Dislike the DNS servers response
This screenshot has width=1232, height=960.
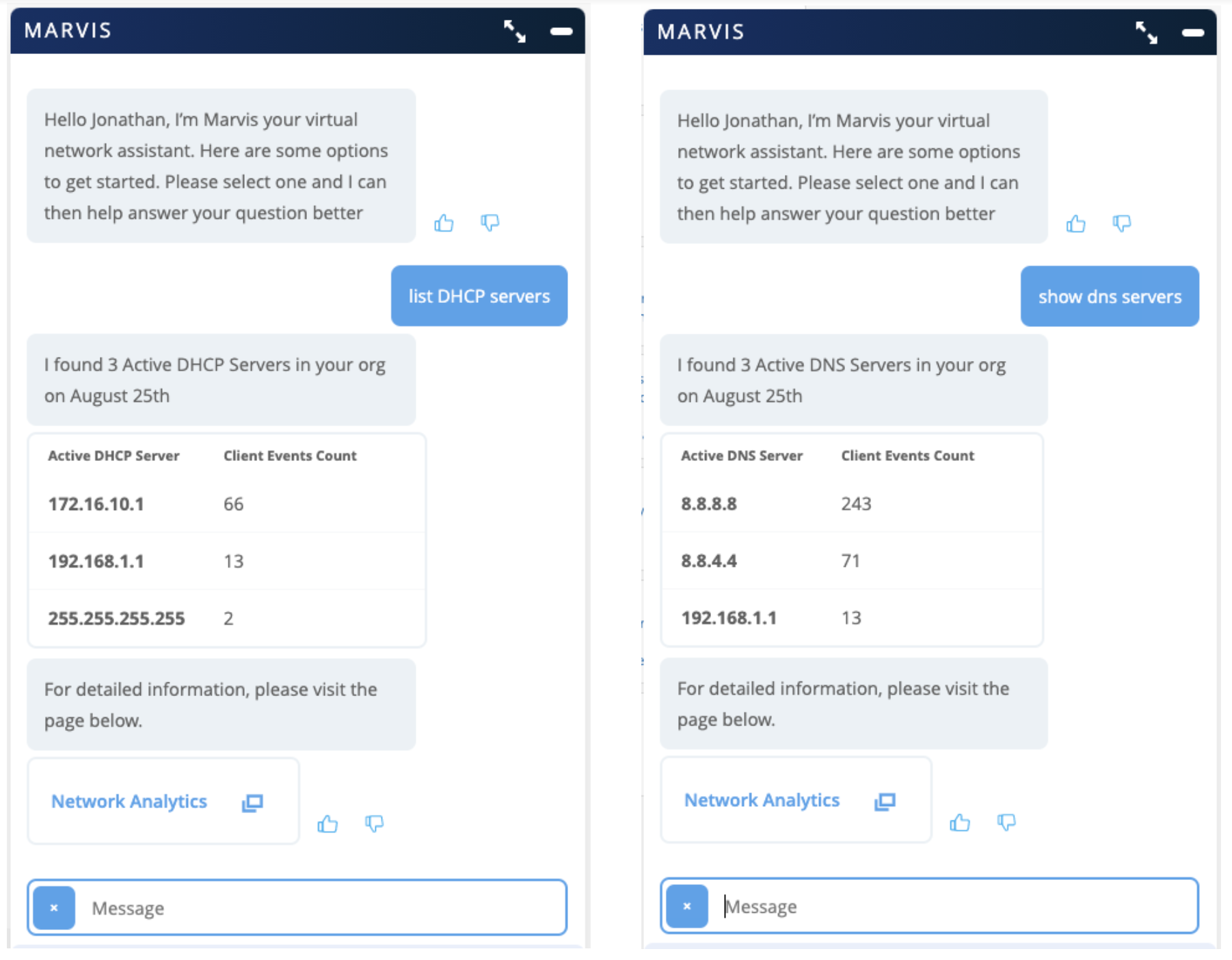coord(1006,823)
